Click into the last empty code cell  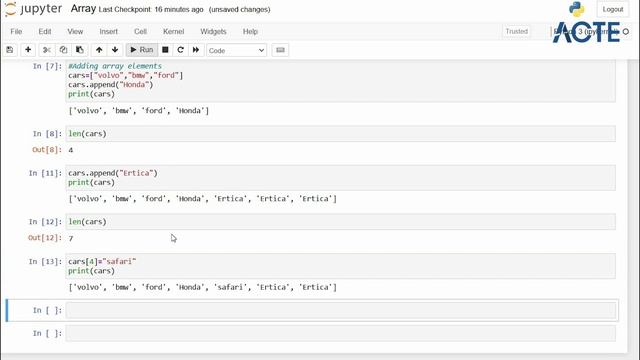(340, 333)
